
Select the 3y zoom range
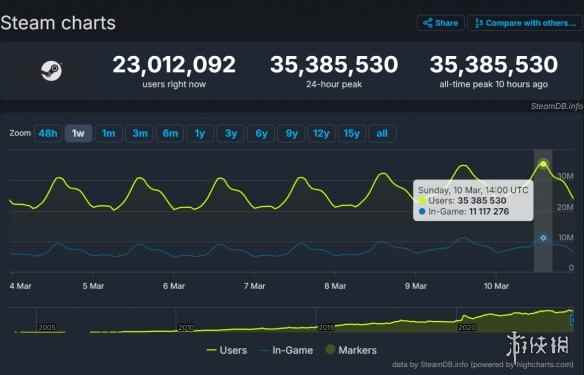(x=231, y=133)
